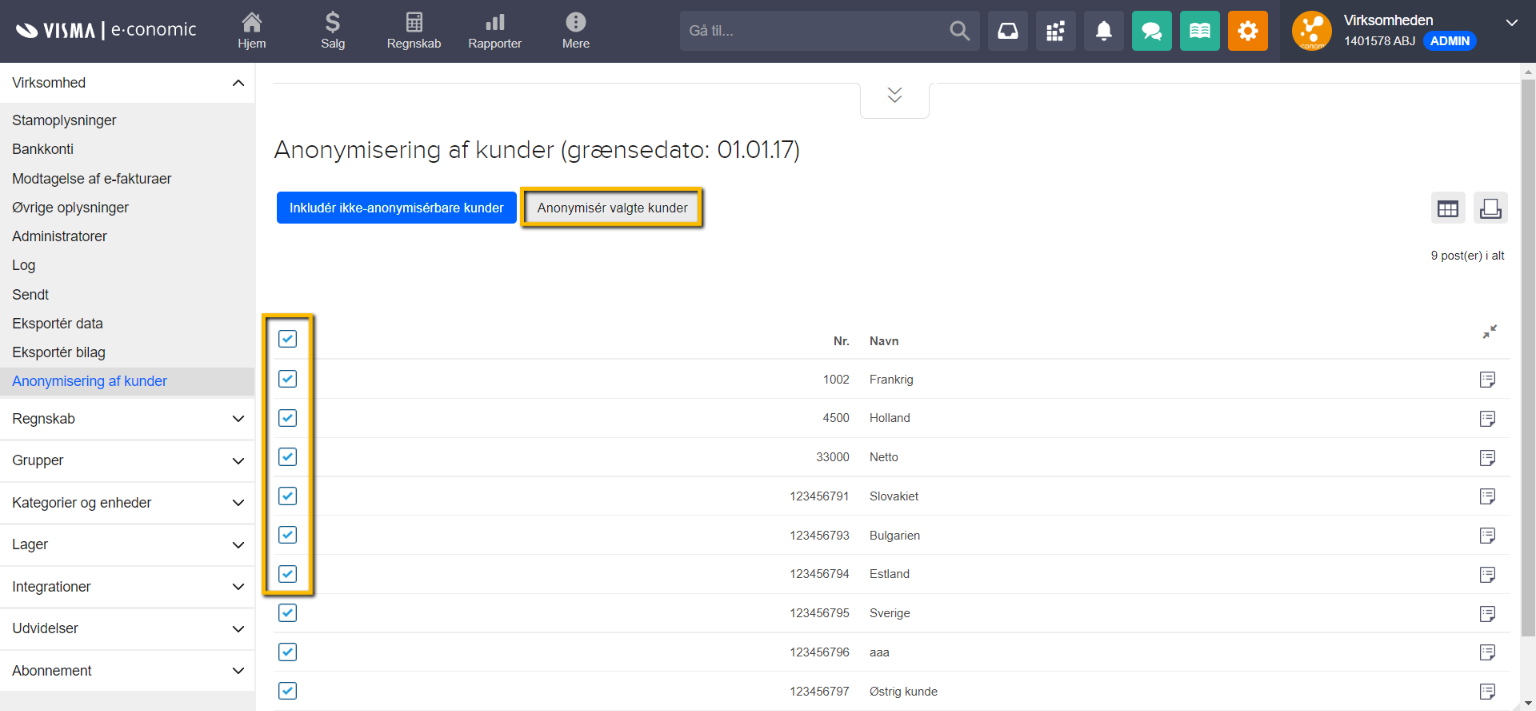
Task: Click the inbox tray icon in header
Action: tap(1007, 31)
